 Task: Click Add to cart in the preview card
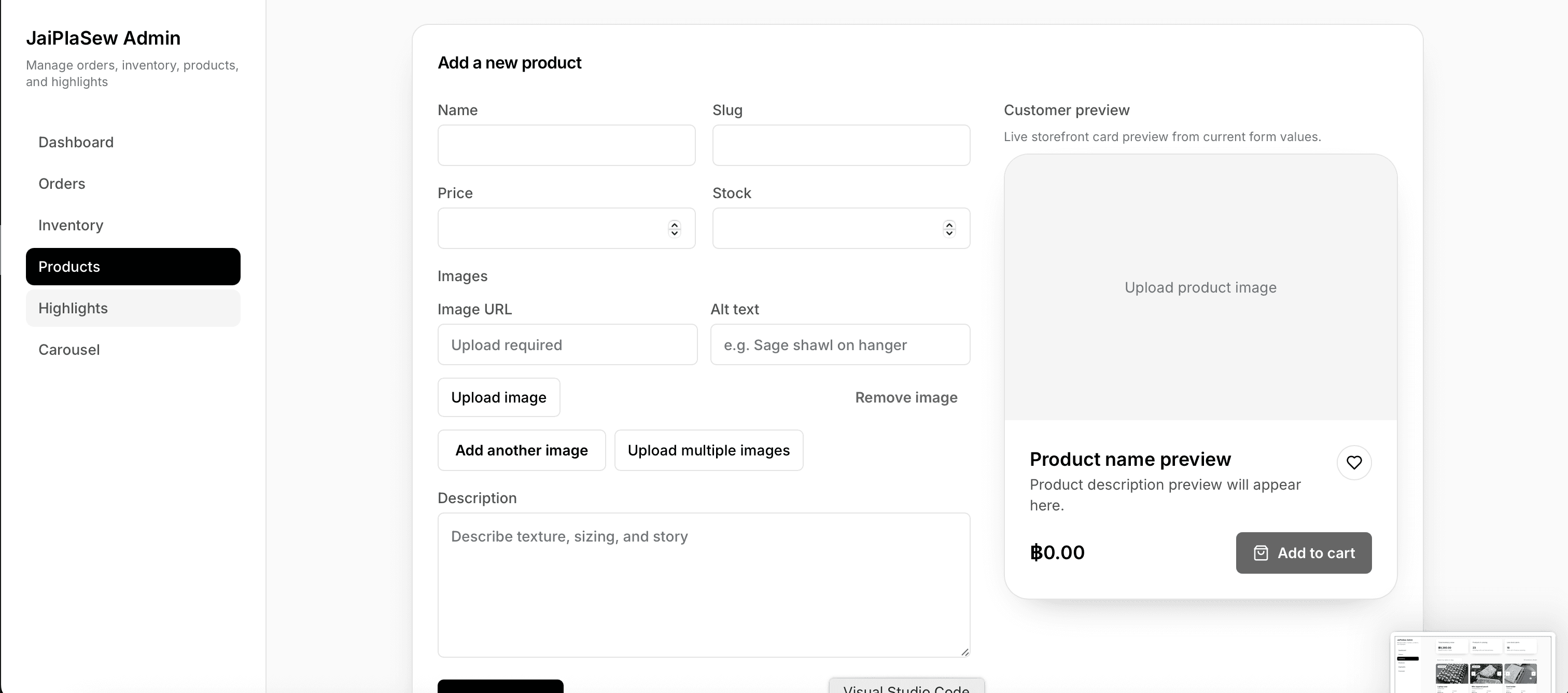(x=1303, y=553)
